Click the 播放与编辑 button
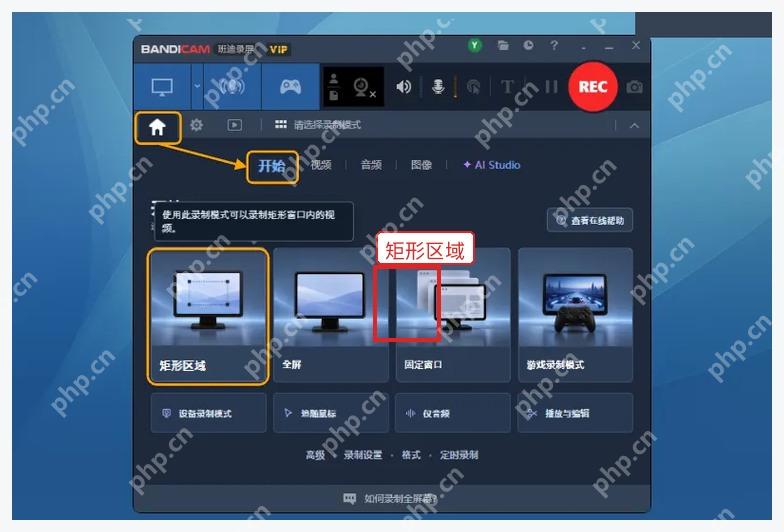This screenshot has height=532, width=784. (x=576, y=413)
